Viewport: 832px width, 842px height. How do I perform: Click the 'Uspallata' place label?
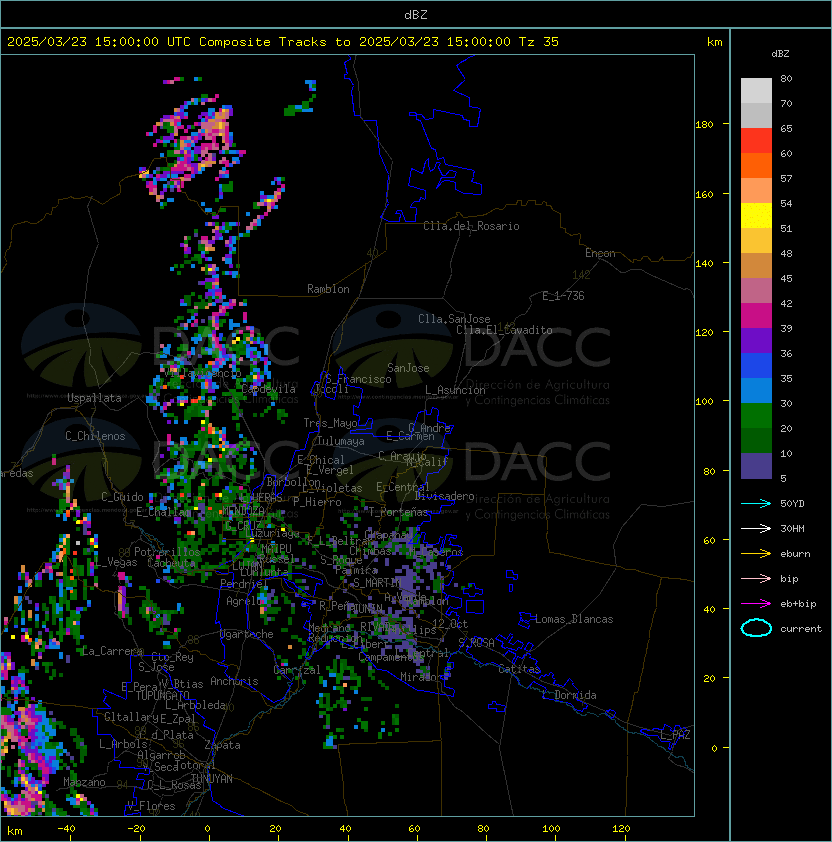tap(94, 398)
